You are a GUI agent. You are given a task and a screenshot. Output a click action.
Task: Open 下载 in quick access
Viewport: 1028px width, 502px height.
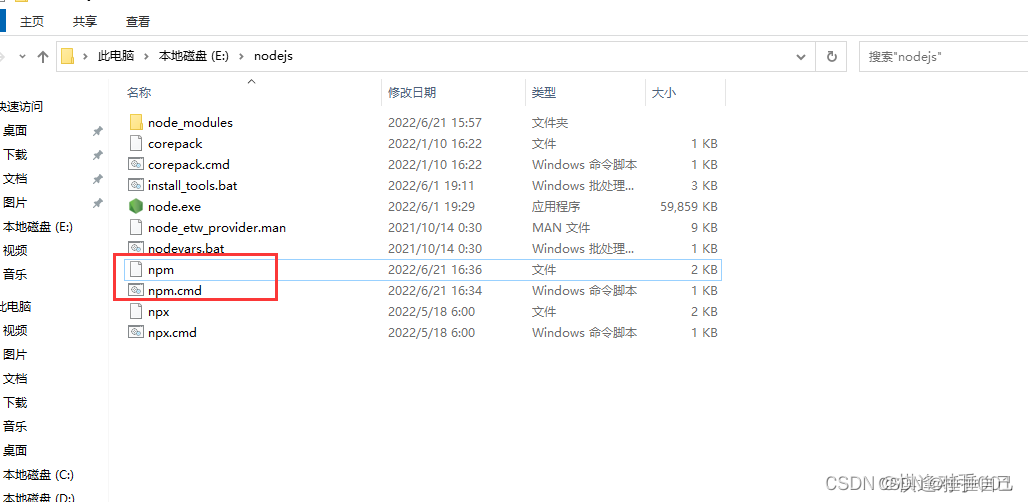click(x=15, y=155)
